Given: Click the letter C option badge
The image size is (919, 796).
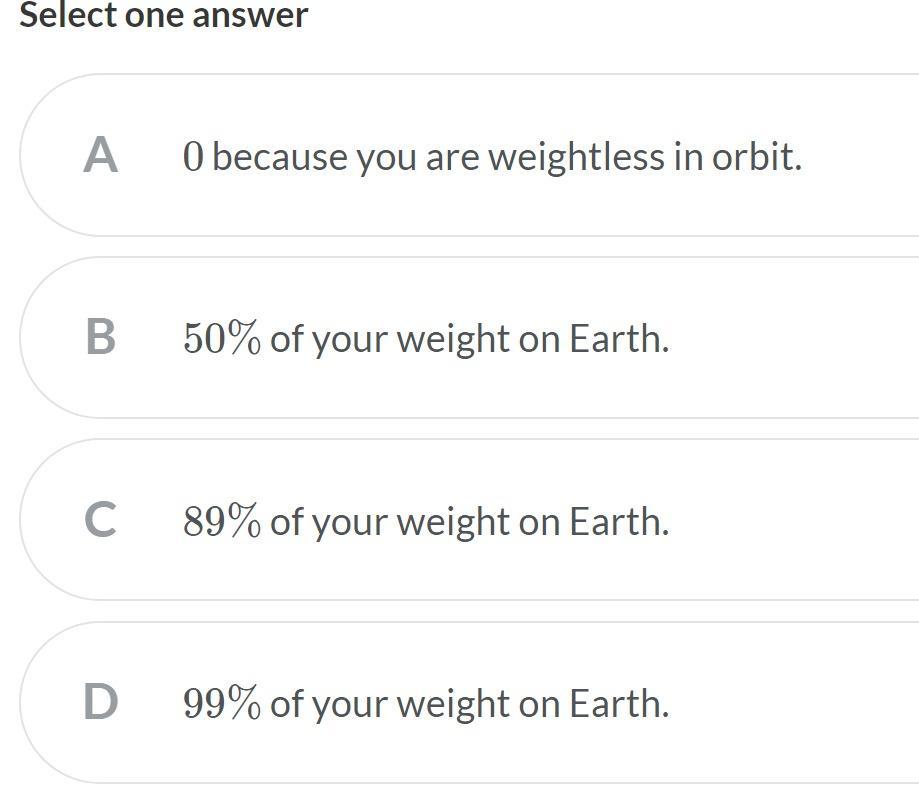Looking at the screenshot, I should (x=100, y=520).
